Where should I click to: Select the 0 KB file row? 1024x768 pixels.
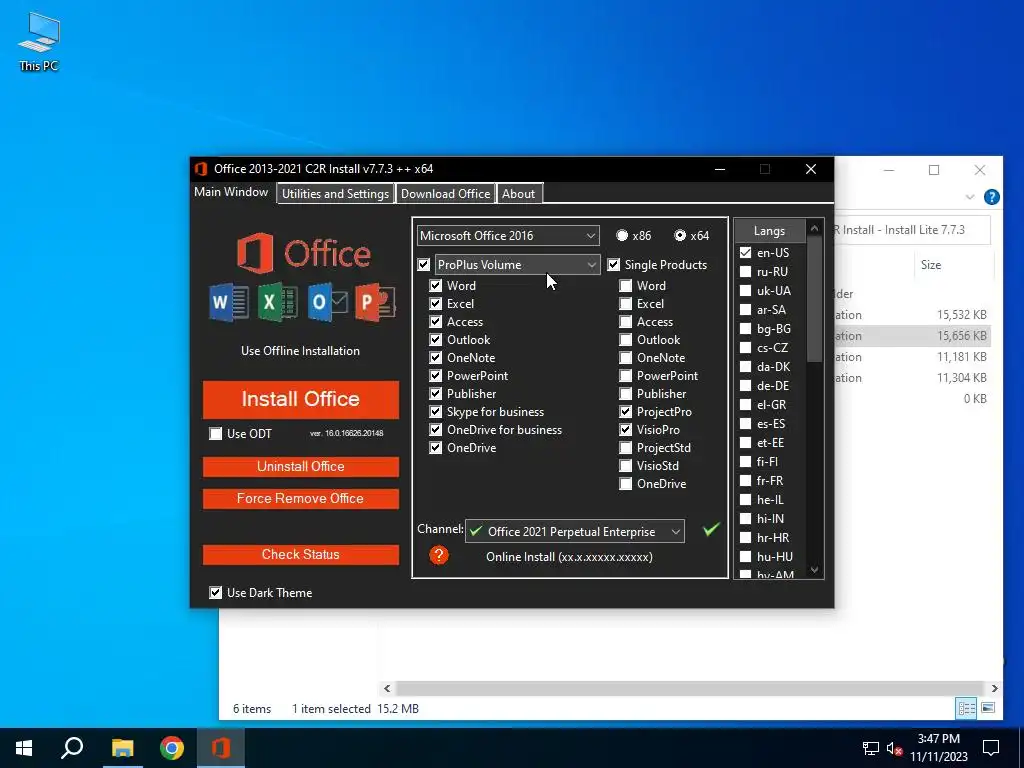(x=912, y=398)
